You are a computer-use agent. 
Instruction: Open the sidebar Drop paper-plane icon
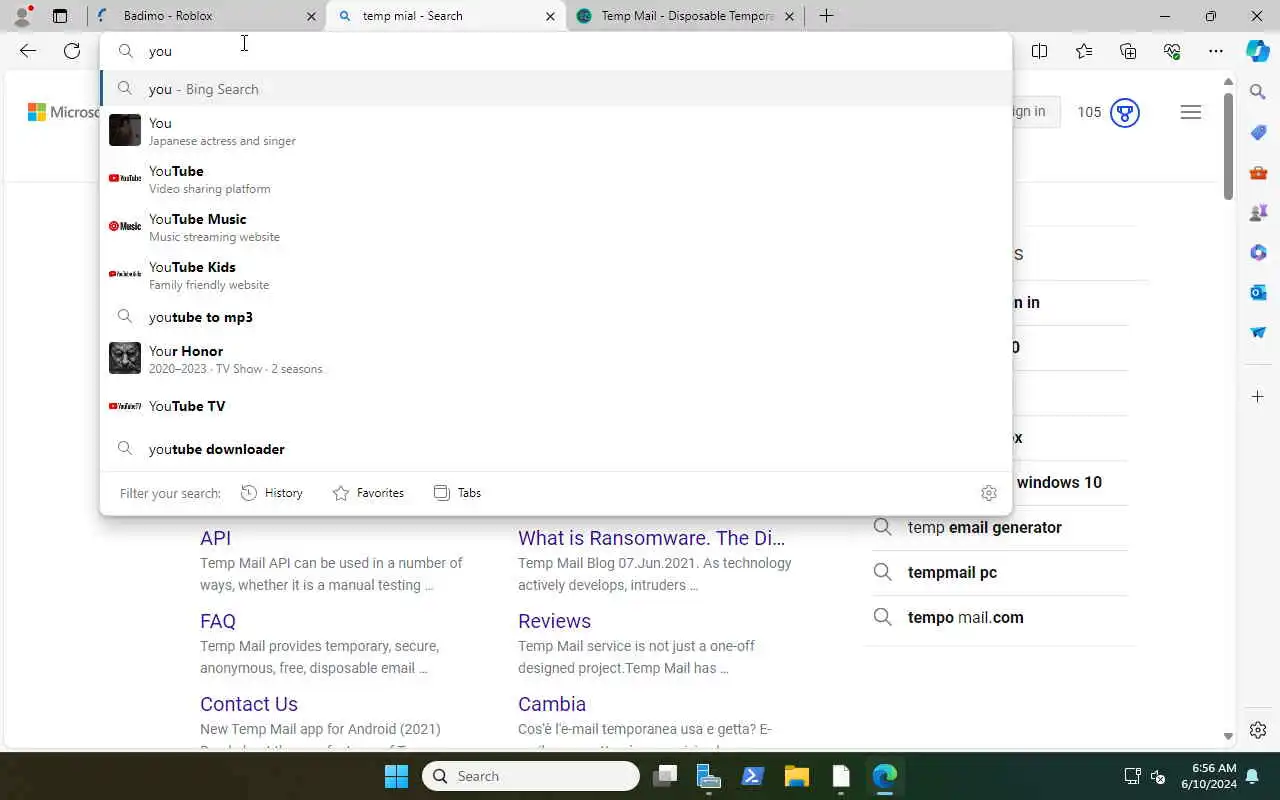(1258, 332)
